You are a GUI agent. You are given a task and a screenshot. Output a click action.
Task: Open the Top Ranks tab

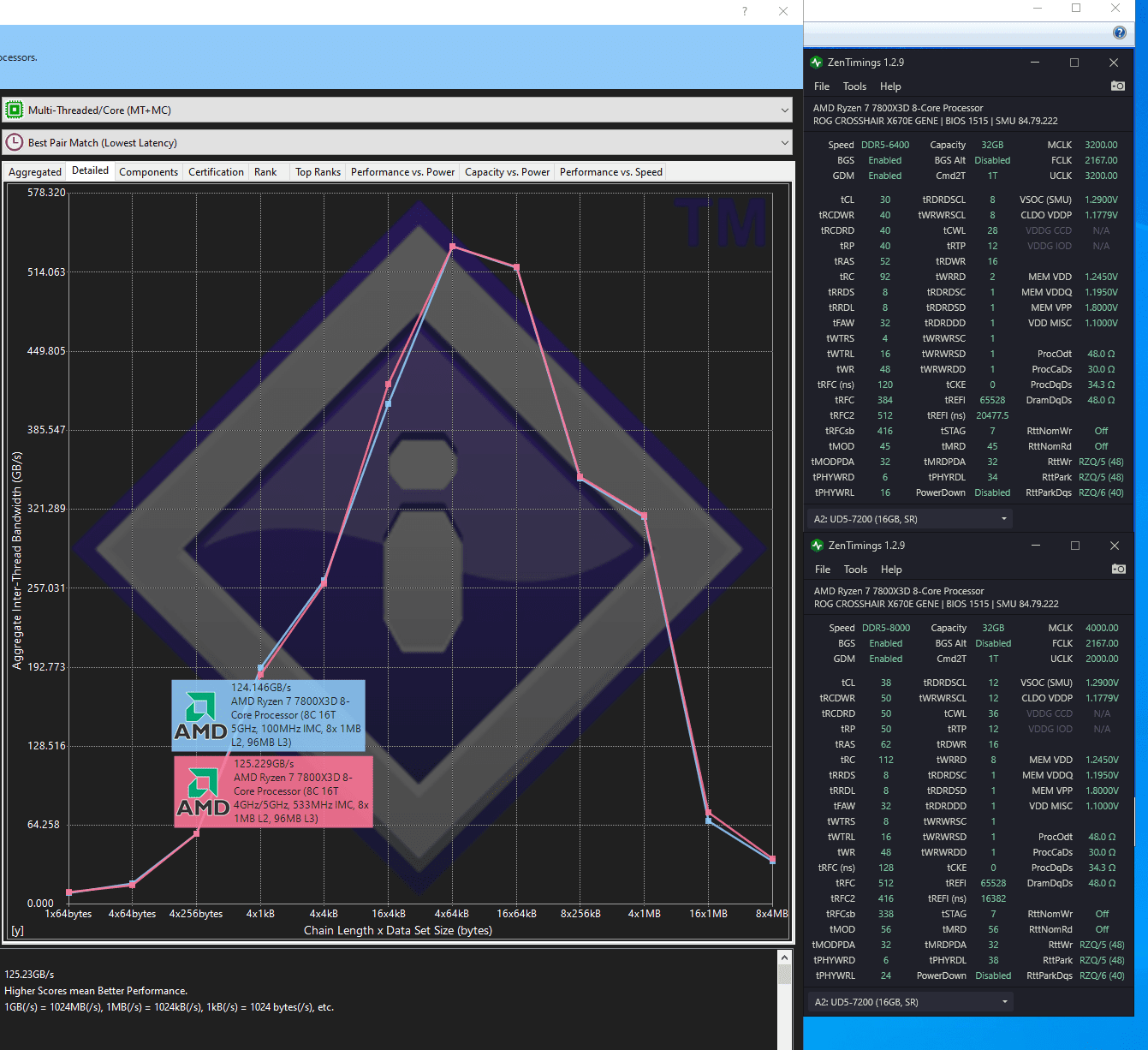point(318,172)
